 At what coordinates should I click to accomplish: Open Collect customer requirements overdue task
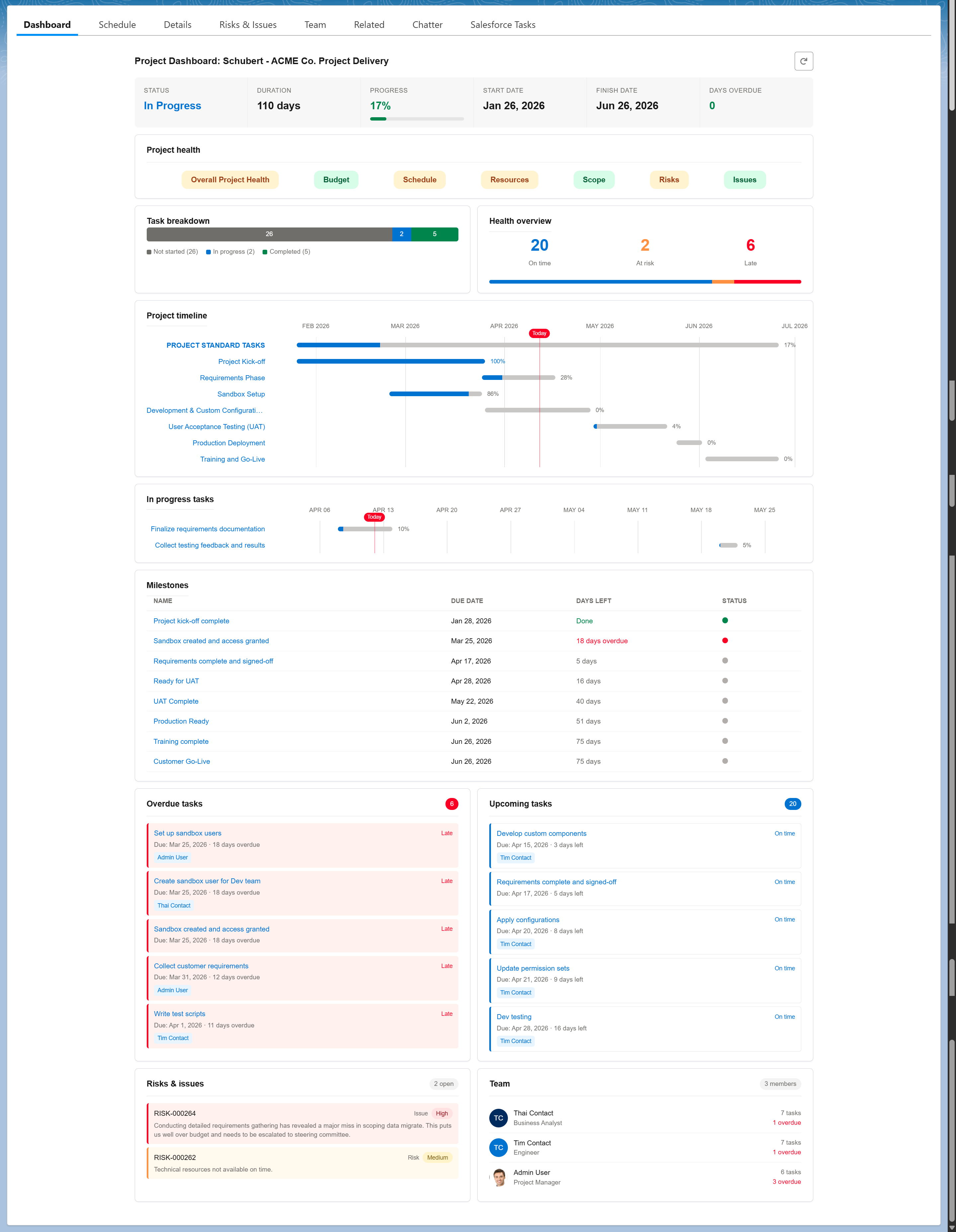(201, 966)
